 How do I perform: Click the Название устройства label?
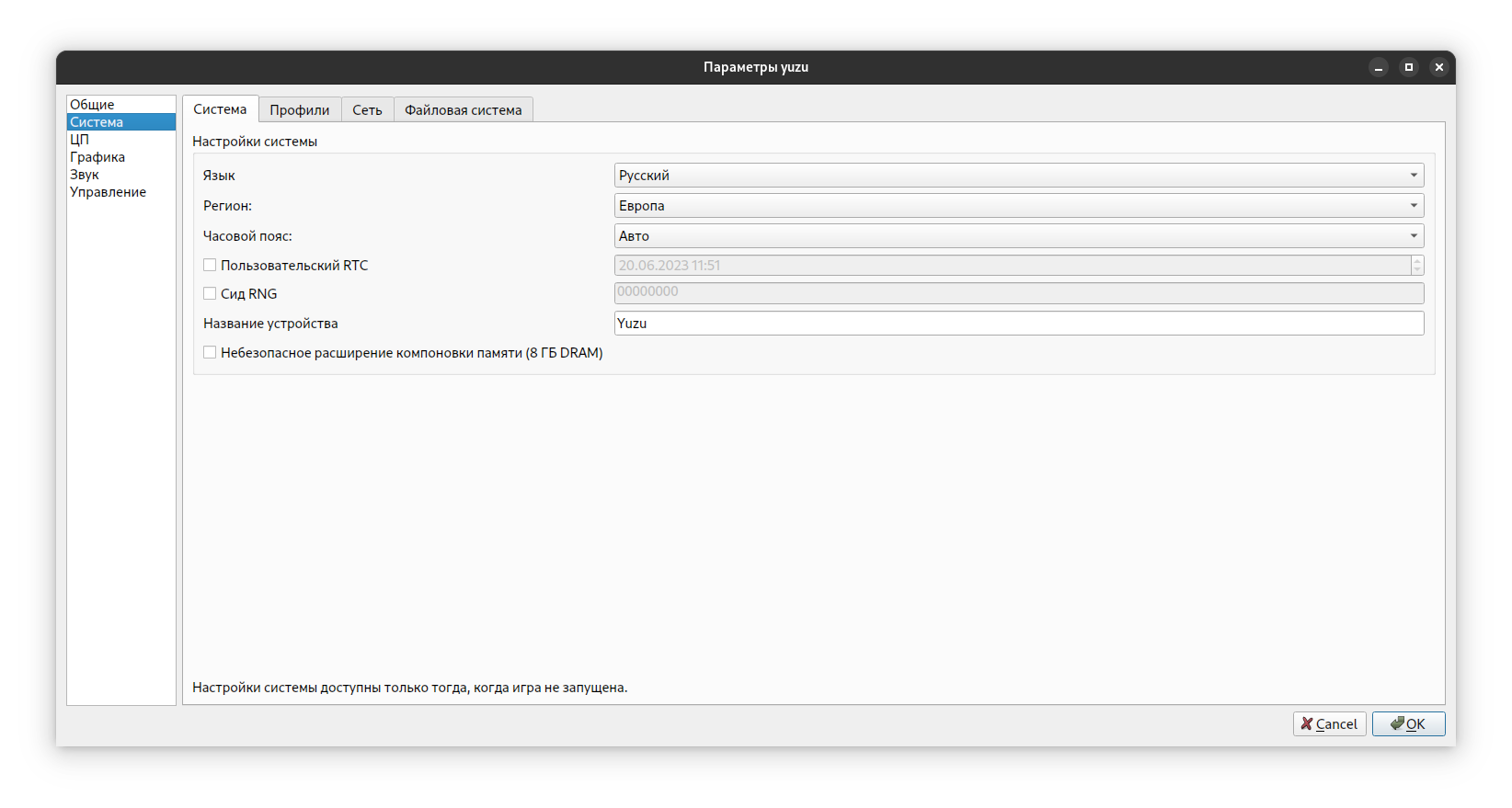tap(270, 324)
